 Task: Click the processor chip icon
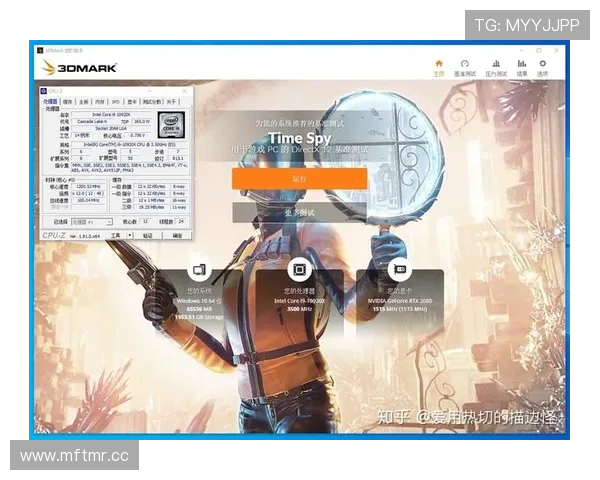point(299,268)
